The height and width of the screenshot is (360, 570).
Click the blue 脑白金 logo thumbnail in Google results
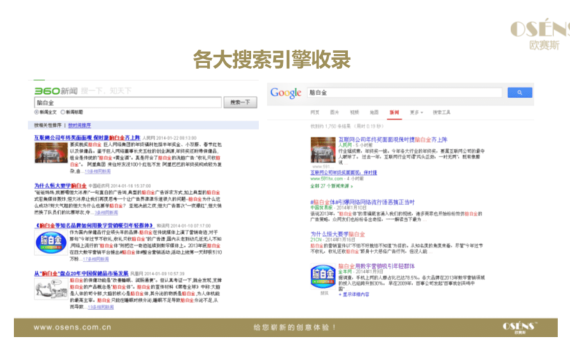(x=323, y=276)
